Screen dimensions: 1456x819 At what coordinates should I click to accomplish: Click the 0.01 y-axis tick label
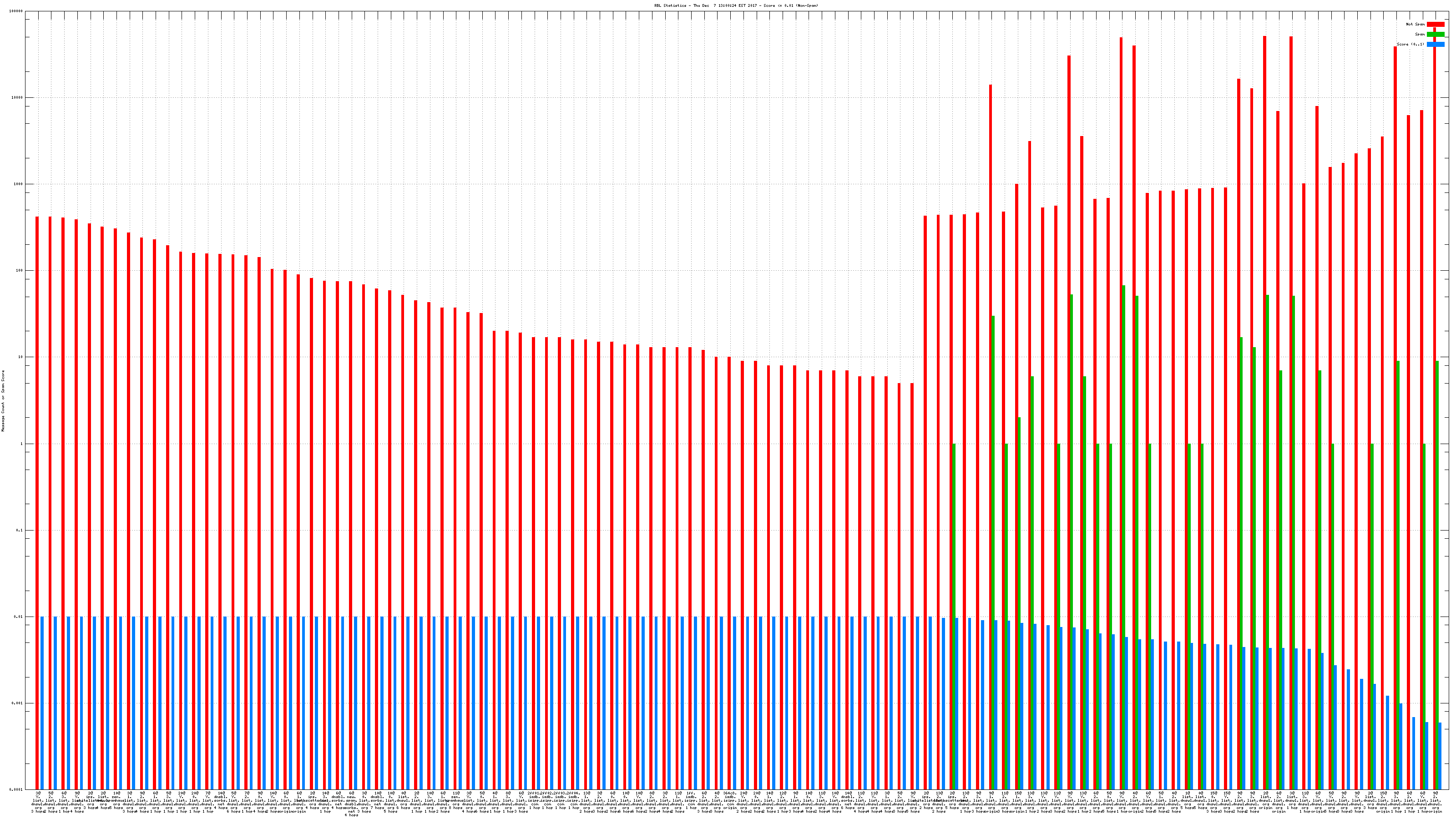coord(19,617)
